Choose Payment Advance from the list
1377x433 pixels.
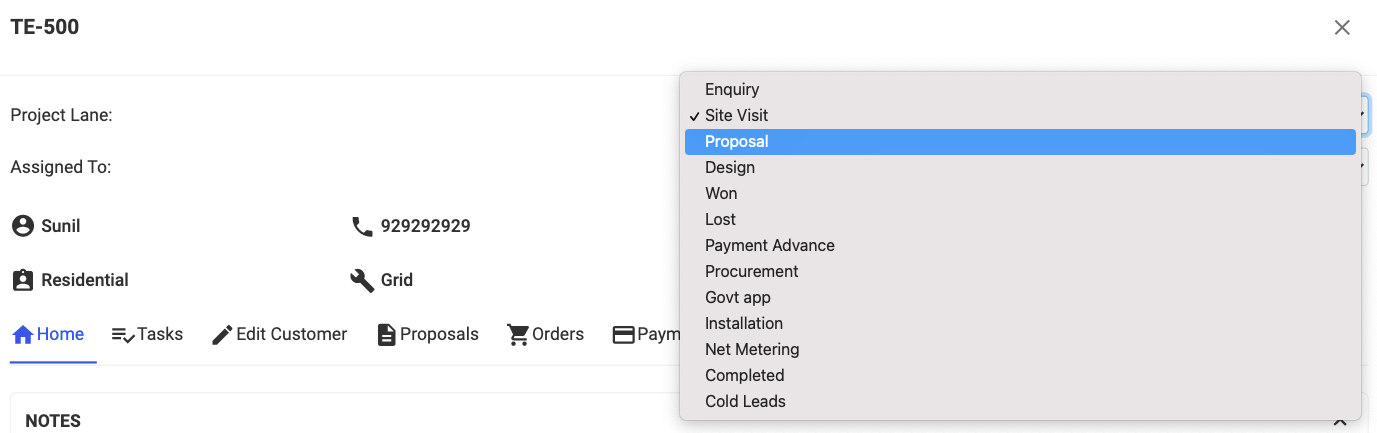point(769,246)
